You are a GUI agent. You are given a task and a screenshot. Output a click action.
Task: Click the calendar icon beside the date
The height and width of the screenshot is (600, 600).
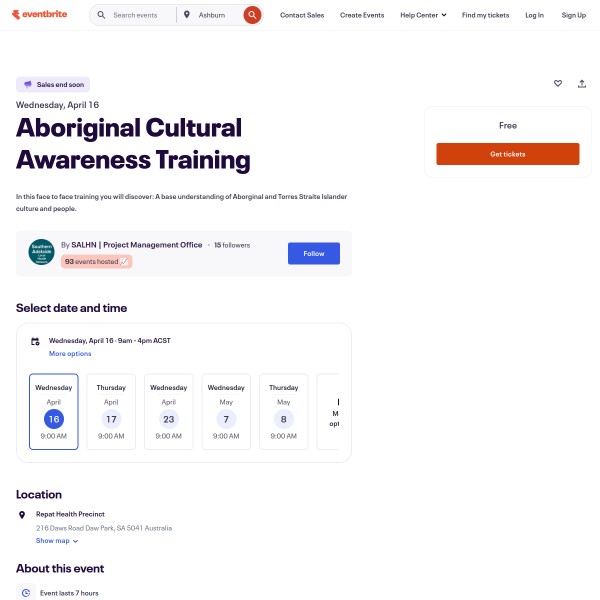click(x=35, y=341)
